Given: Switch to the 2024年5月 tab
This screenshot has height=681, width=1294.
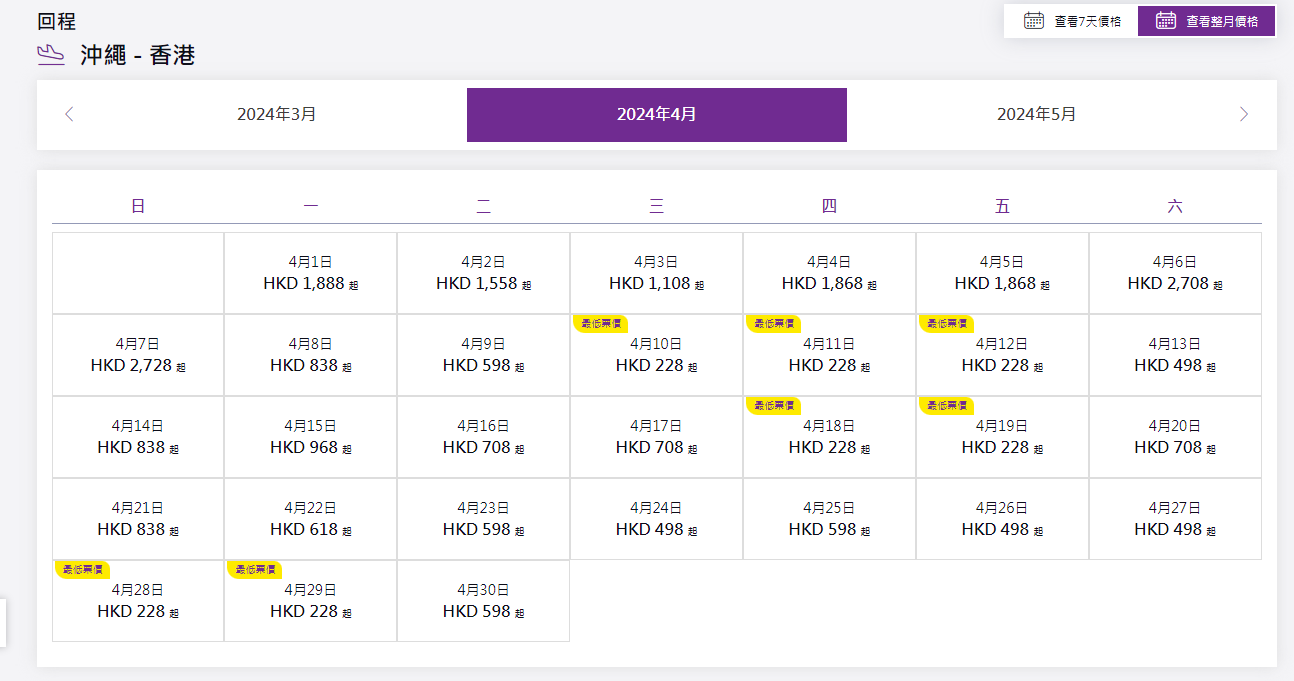Looking at the screenshot, I should click(1036, 114).
